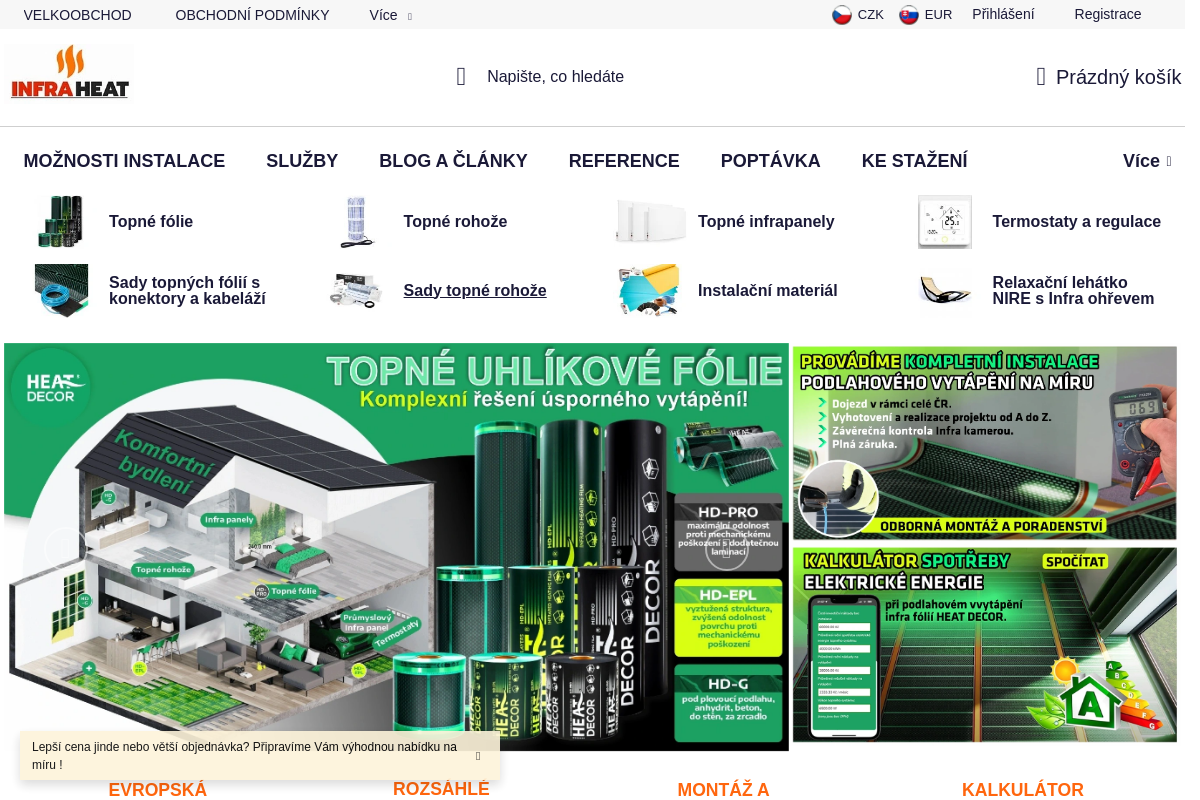This screenshot has width=1200, height=800.
Task: Click the INFRA HEAT logo
Action: 68,71
